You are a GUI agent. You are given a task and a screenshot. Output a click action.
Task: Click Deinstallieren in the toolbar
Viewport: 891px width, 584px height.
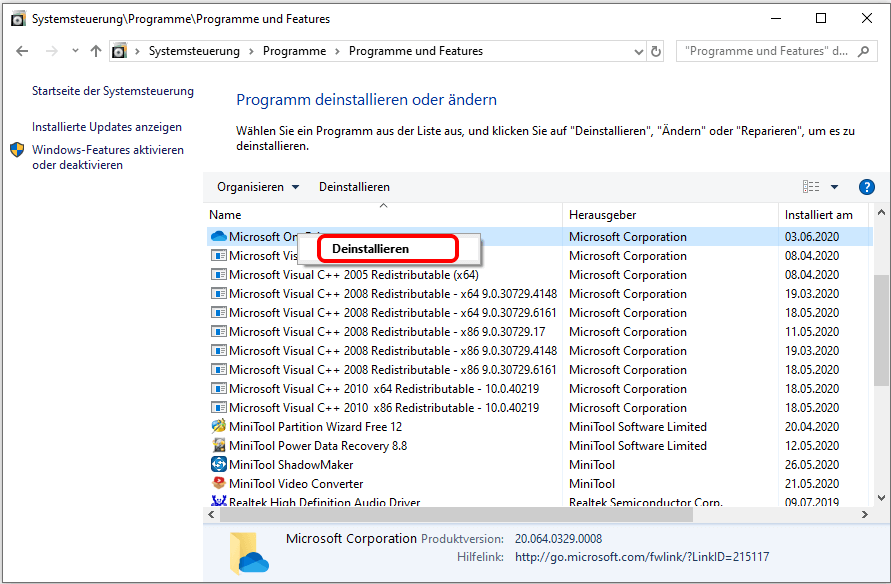(x=355, y=187)
